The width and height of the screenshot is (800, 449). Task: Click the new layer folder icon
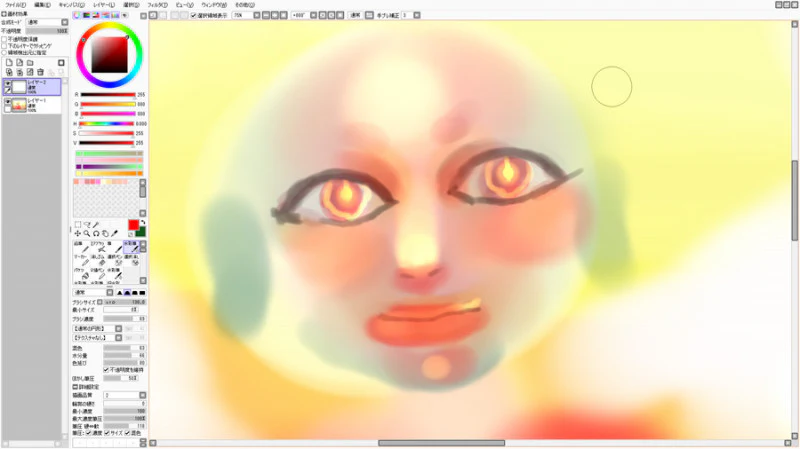30,62
